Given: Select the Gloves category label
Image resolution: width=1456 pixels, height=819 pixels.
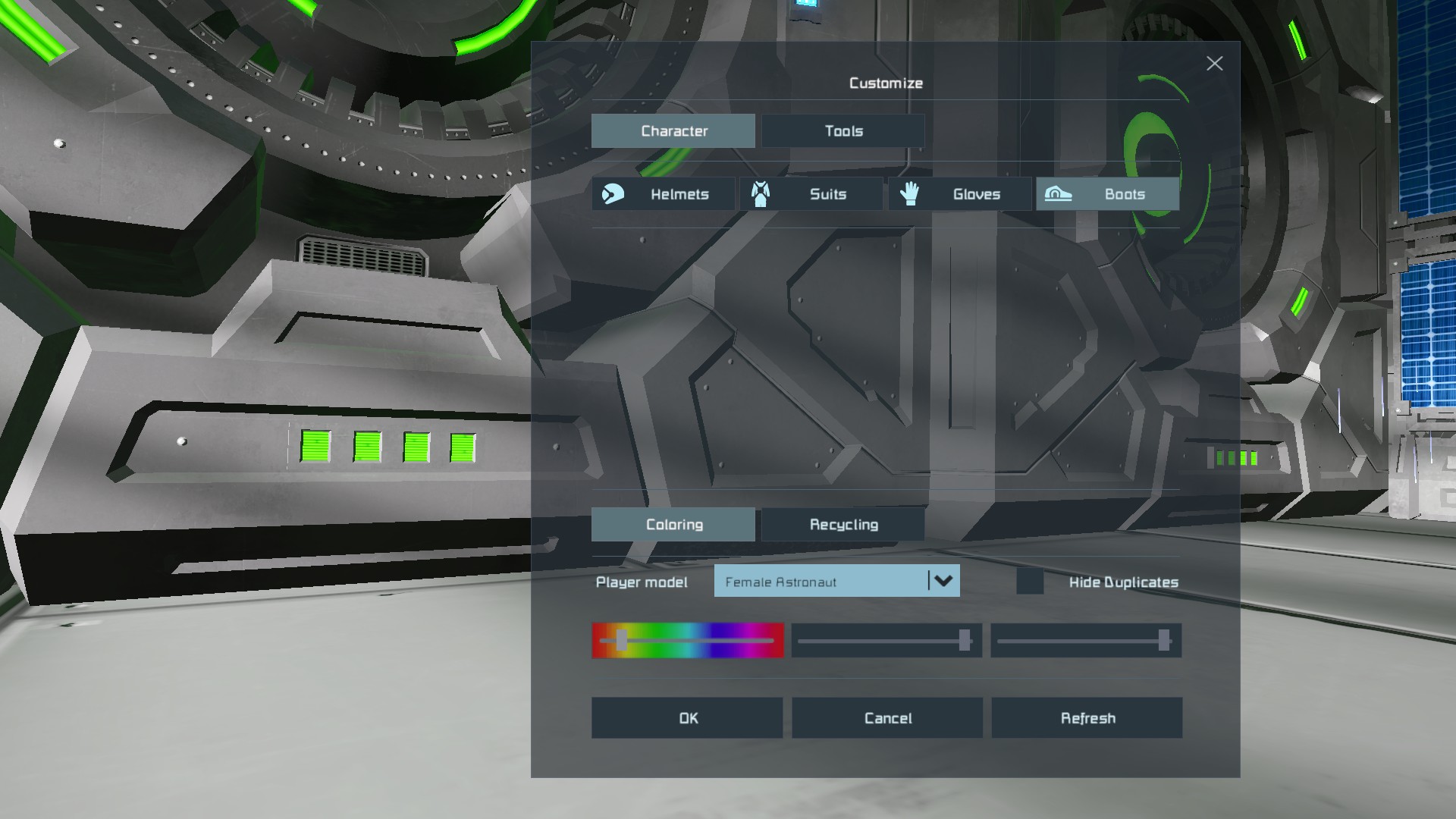Looking at the screenshot, I should click(x=976, y=194).
